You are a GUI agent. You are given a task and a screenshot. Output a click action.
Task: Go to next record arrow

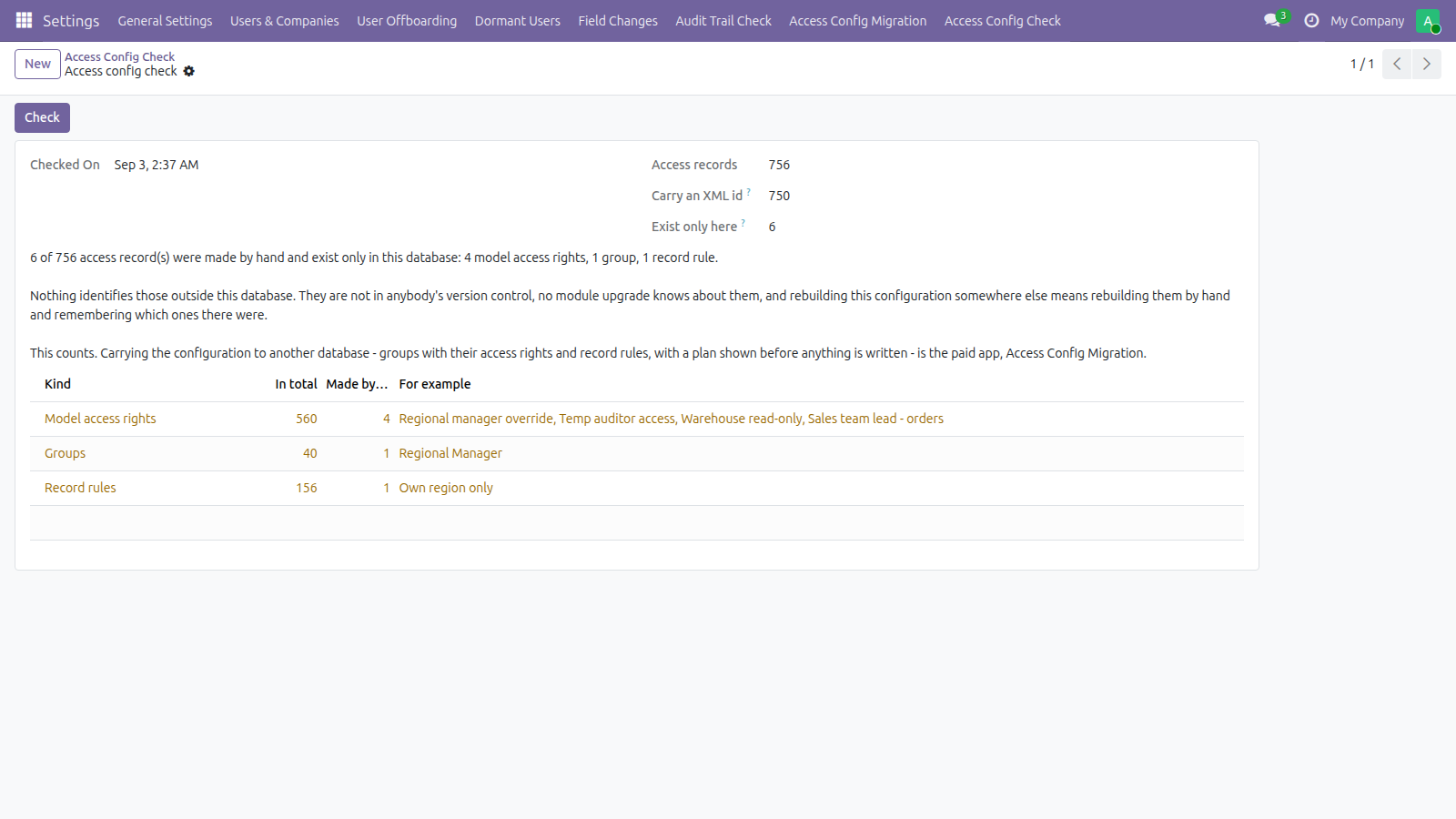point(1427,64)
